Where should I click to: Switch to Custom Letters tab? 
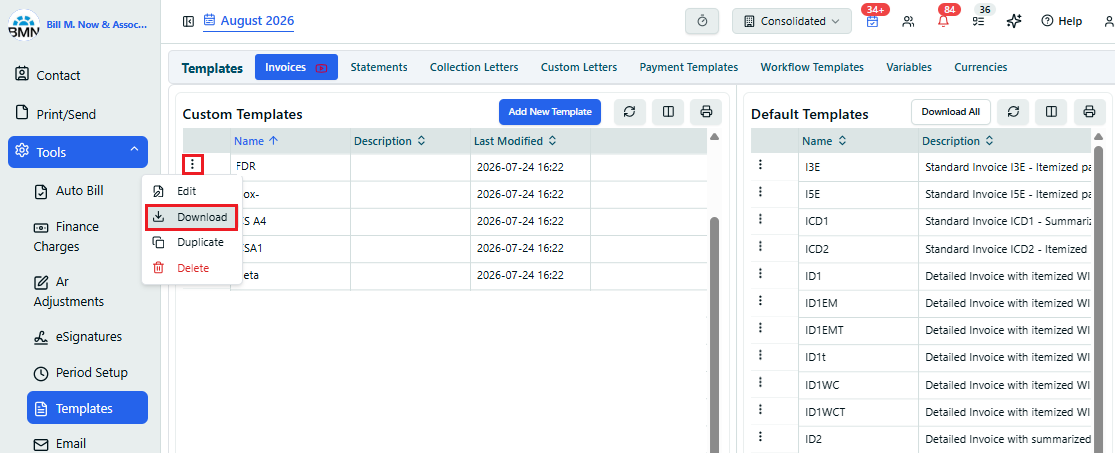click(578, 67)
